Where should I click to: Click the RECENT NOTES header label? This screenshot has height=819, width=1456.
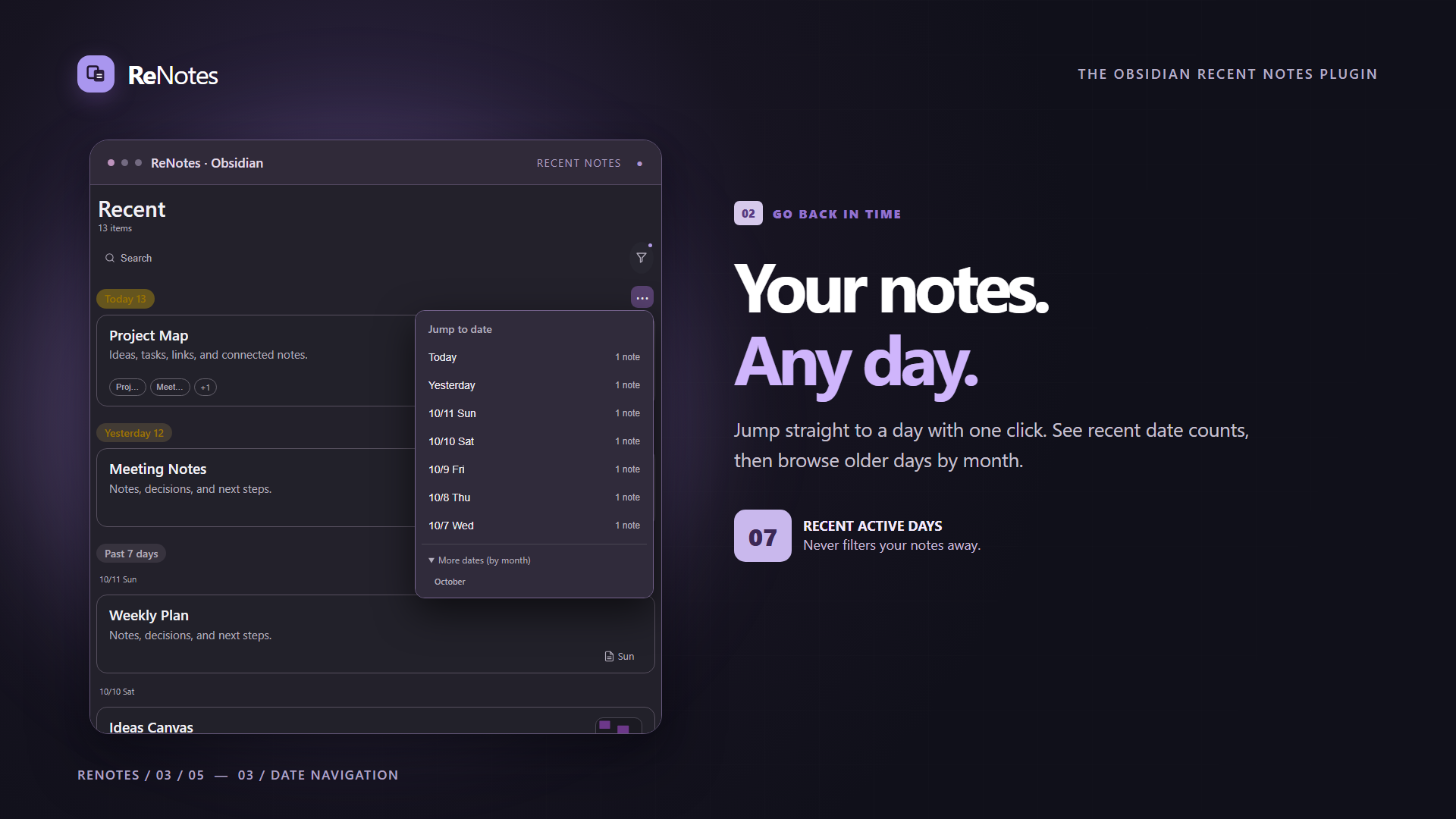click(579, 163)
